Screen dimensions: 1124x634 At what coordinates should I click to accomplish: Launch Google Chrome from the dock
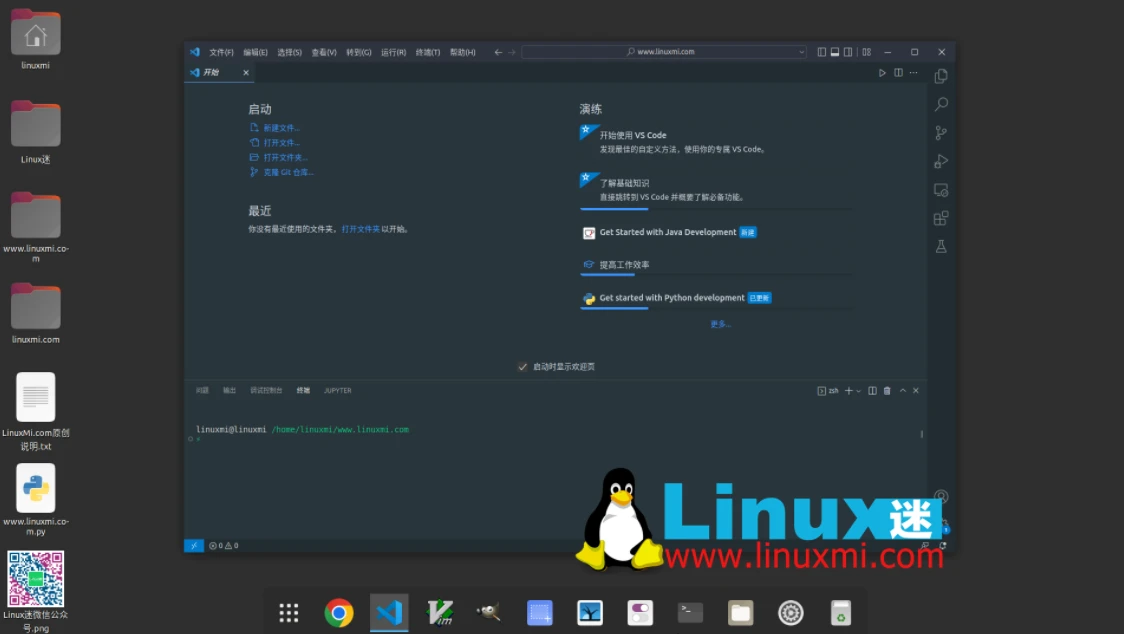(x=339, y=612)
